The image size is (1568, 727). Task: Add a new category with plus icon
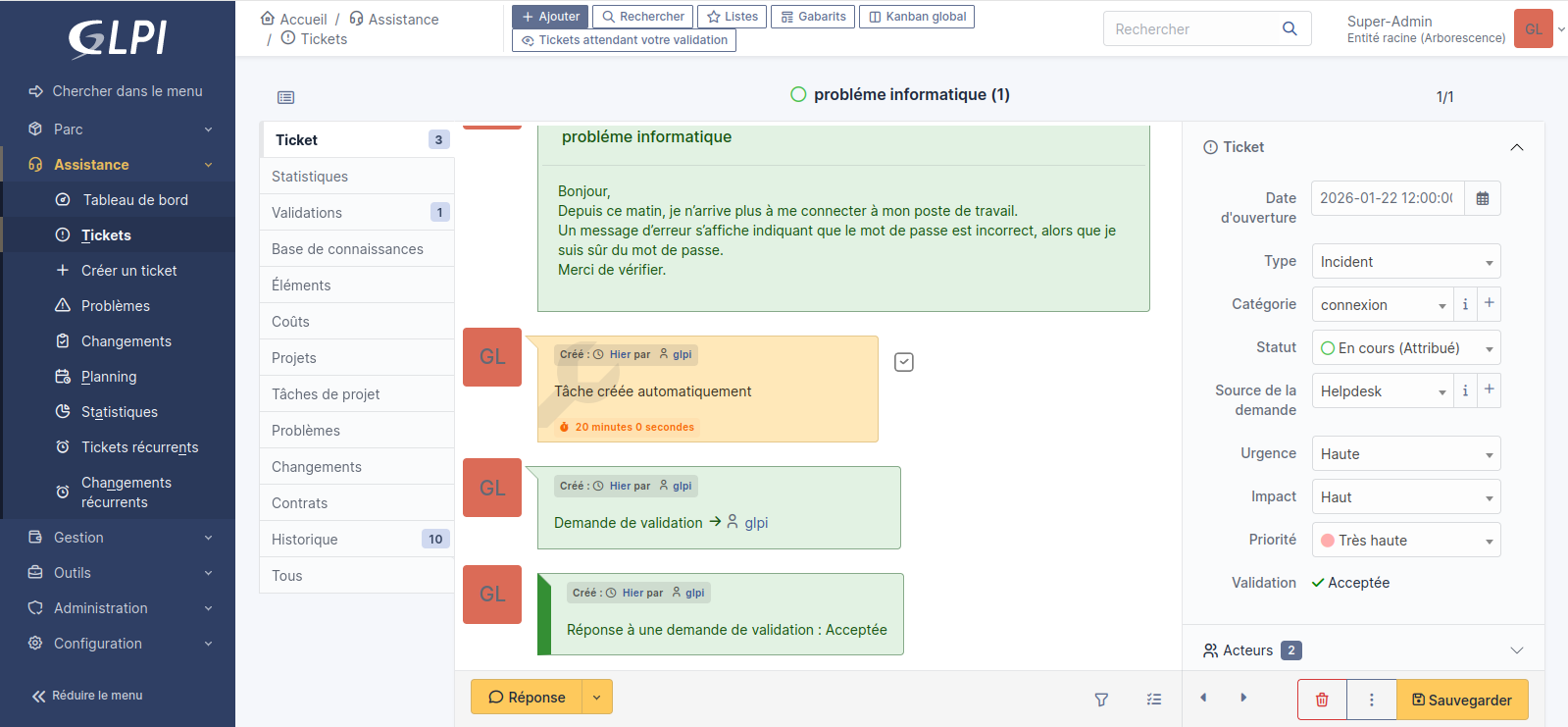click(x=1489, y=304)
